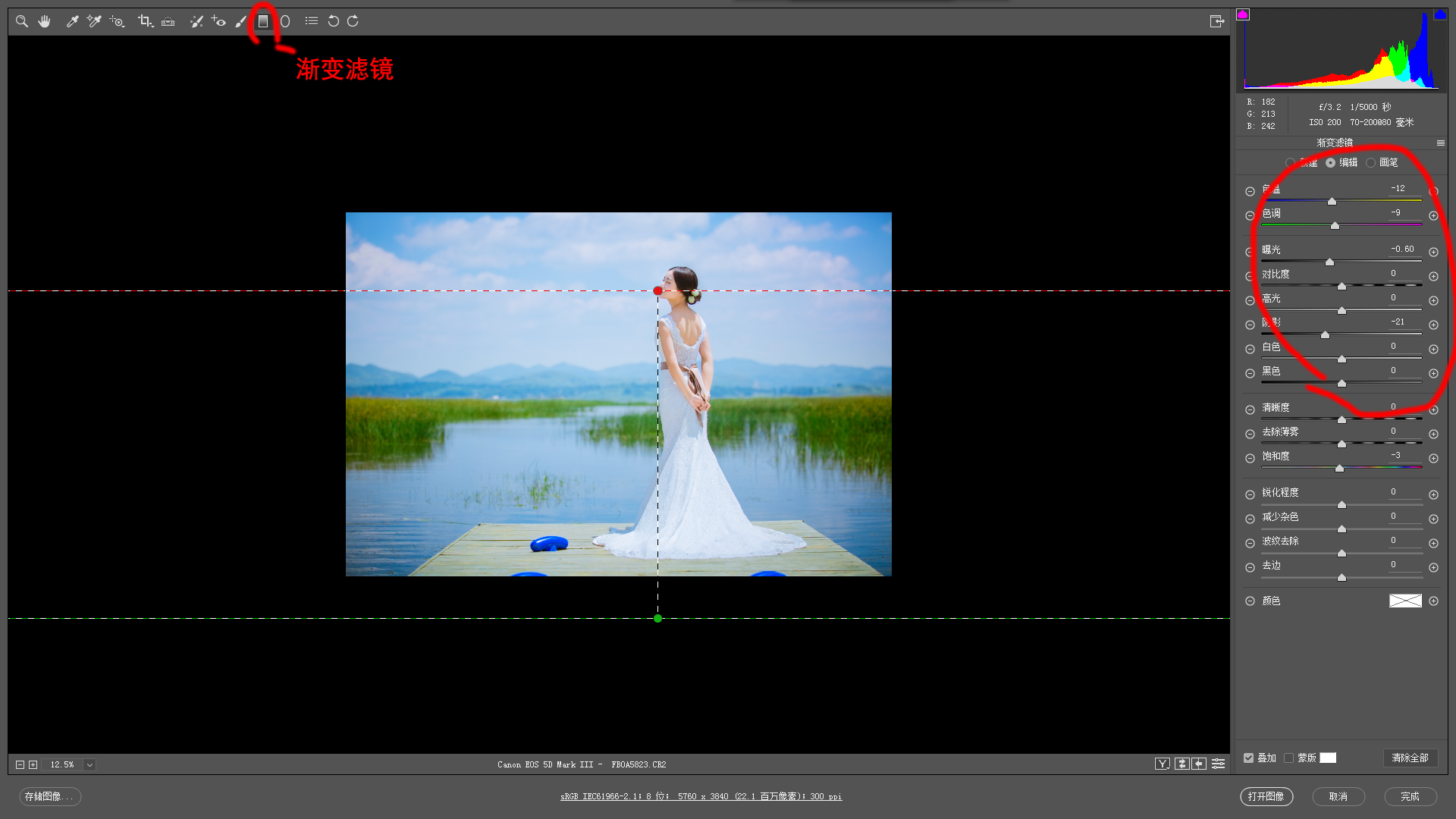Screen dimensions: 1456x819
Task: Select the Straighten tool
Action: point(168,21)
